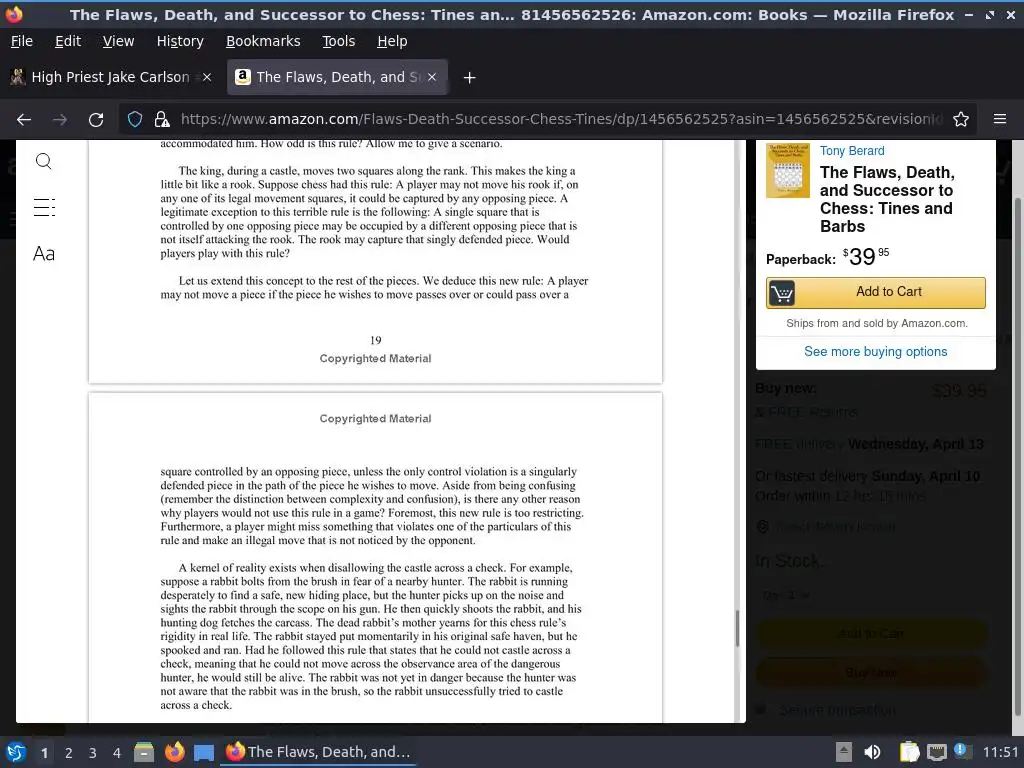Reload the current Amazon page
Screen dimensions: 1024x768
(96, 120)
